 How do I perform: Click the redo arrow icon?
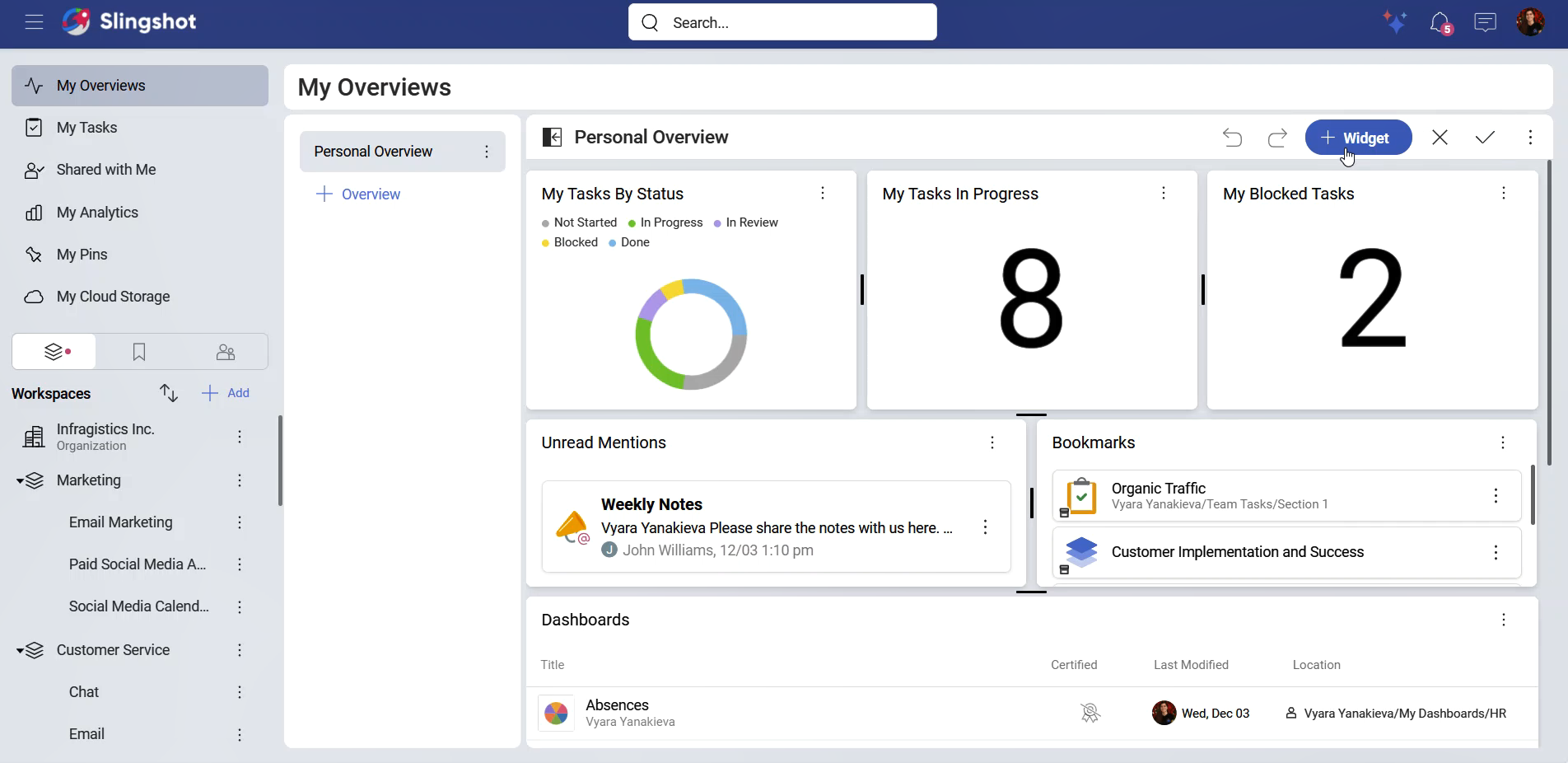[x=1277, y=138]
